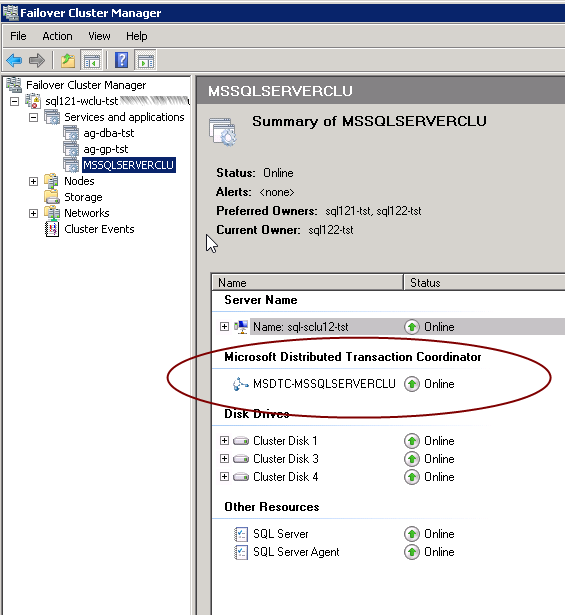Click the SQL Server Agent resource icon
The width and height of the screenshot is (565, 615).
pos(241,552)
